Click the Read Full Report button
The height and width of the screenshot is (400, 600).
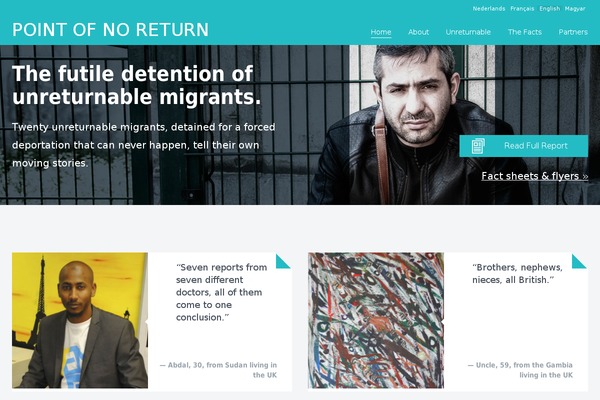(x=523, y=146)
